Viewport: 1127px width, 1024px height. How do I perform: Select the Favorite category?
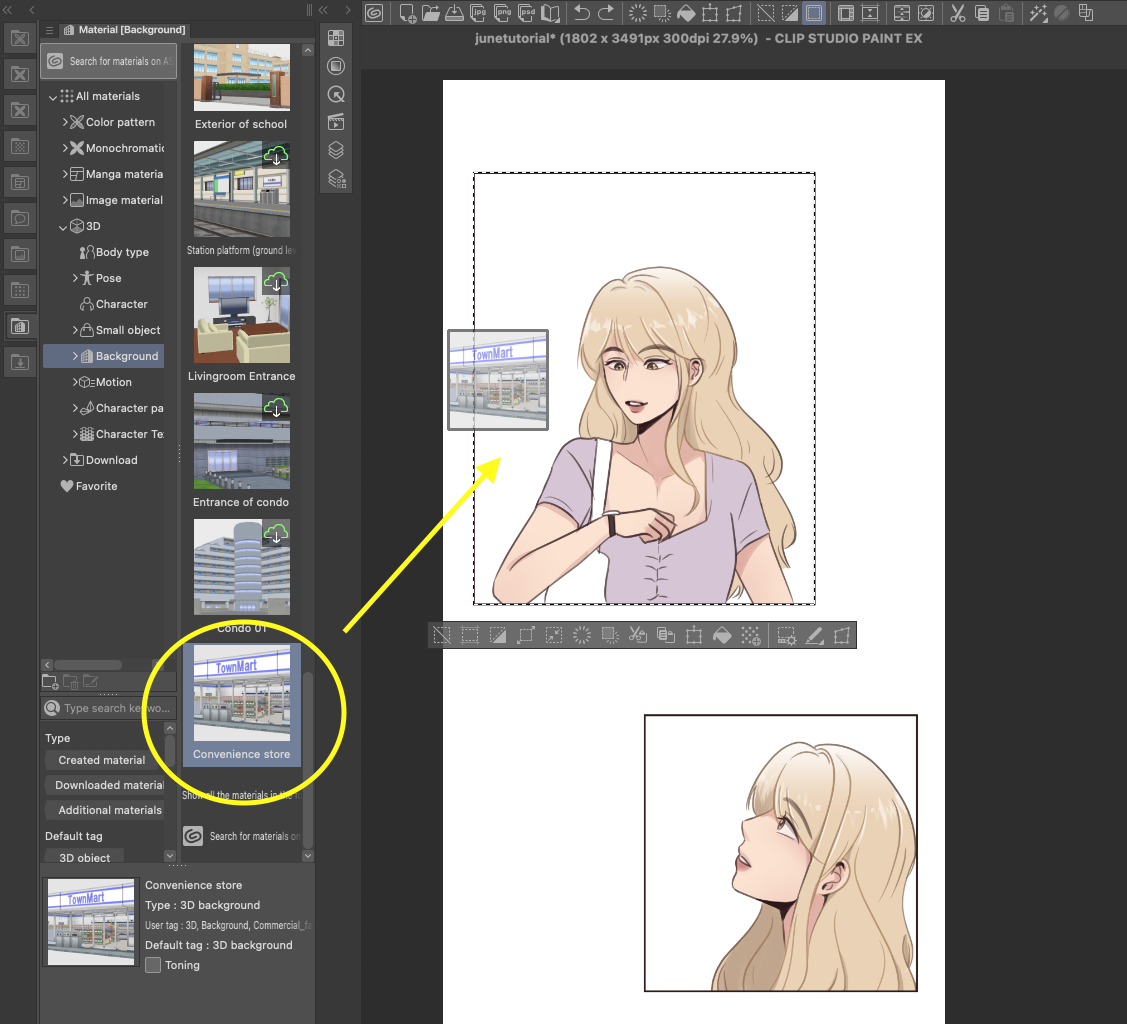[x=96, y=486]
